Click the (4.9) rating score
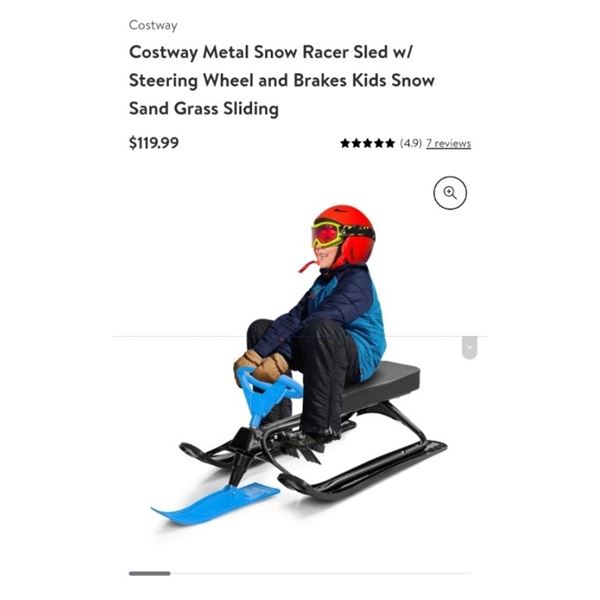The height and width of the screenshot is (600, 600). (x=411, y=143)
